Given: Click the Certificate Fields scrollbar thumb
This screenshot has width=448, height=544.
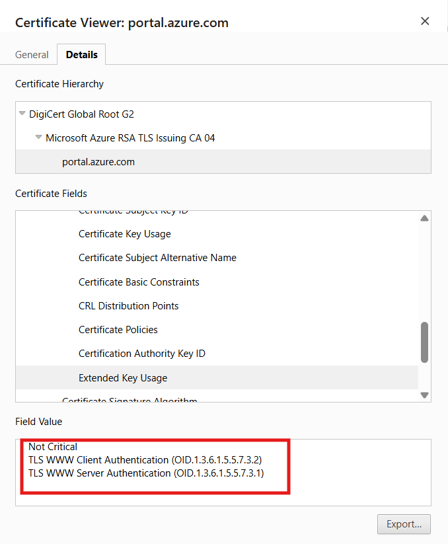Looking at the screenshot, I should coord(424,342).
